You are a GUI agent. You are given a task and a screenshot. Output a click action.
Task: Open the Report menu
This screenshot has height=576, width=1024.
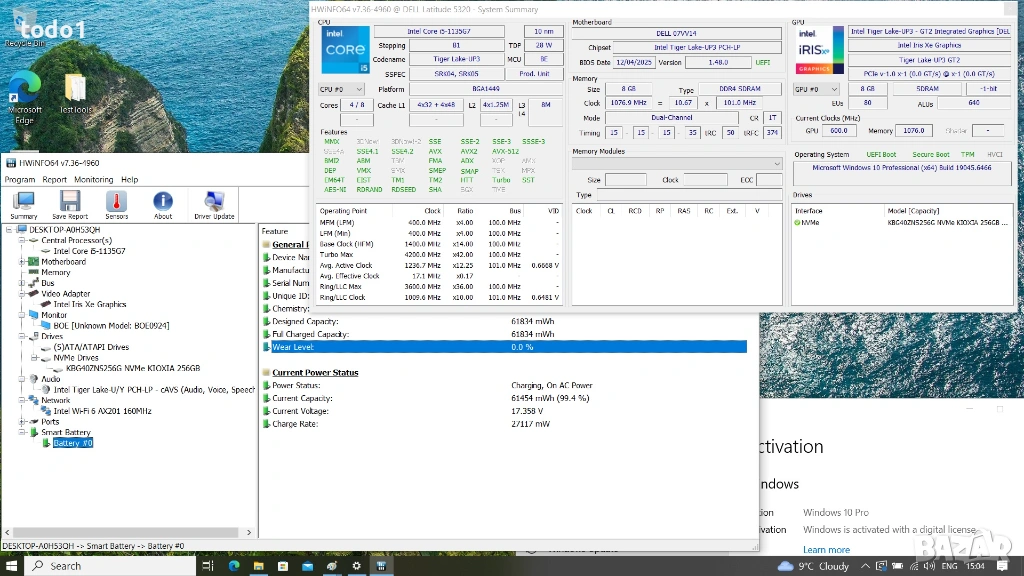[54, 180]
